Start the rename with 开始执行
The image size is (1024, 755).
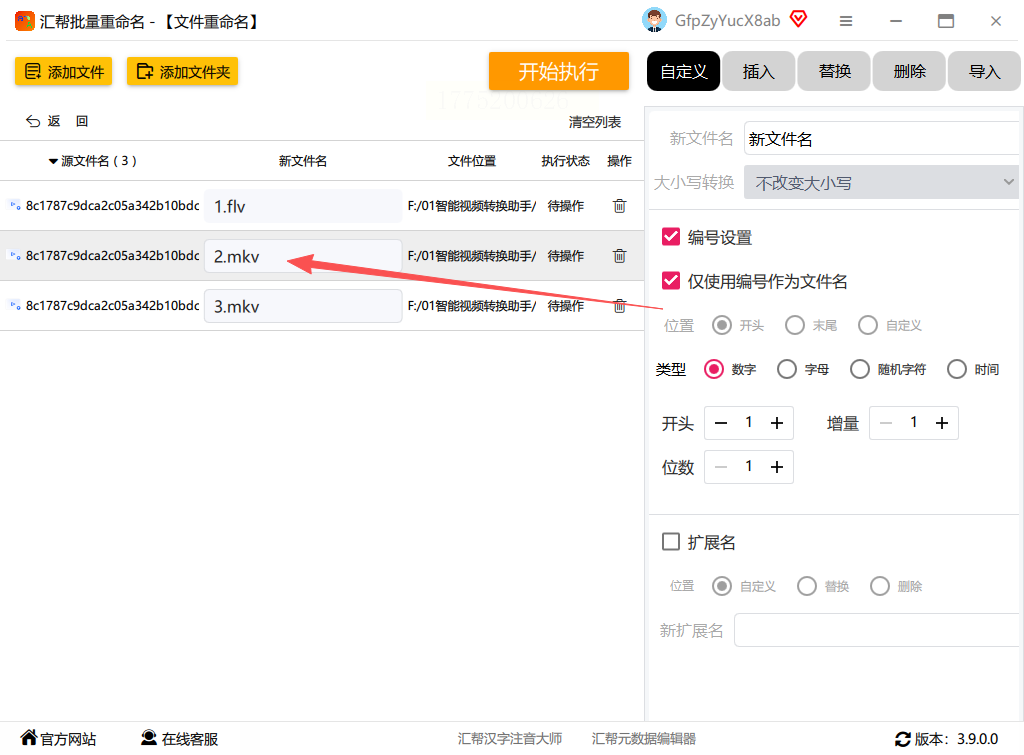558,71
